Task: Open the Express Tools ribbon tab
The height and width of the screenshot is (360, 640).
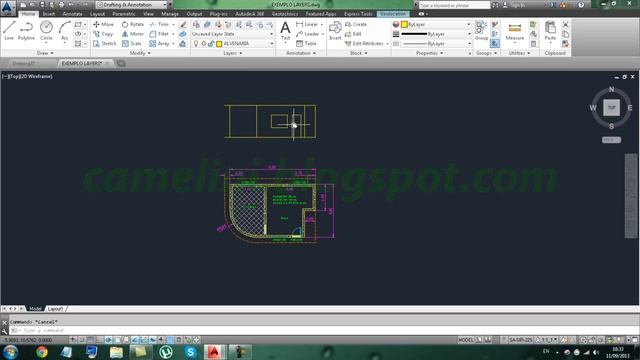Action: click(358, 14)
